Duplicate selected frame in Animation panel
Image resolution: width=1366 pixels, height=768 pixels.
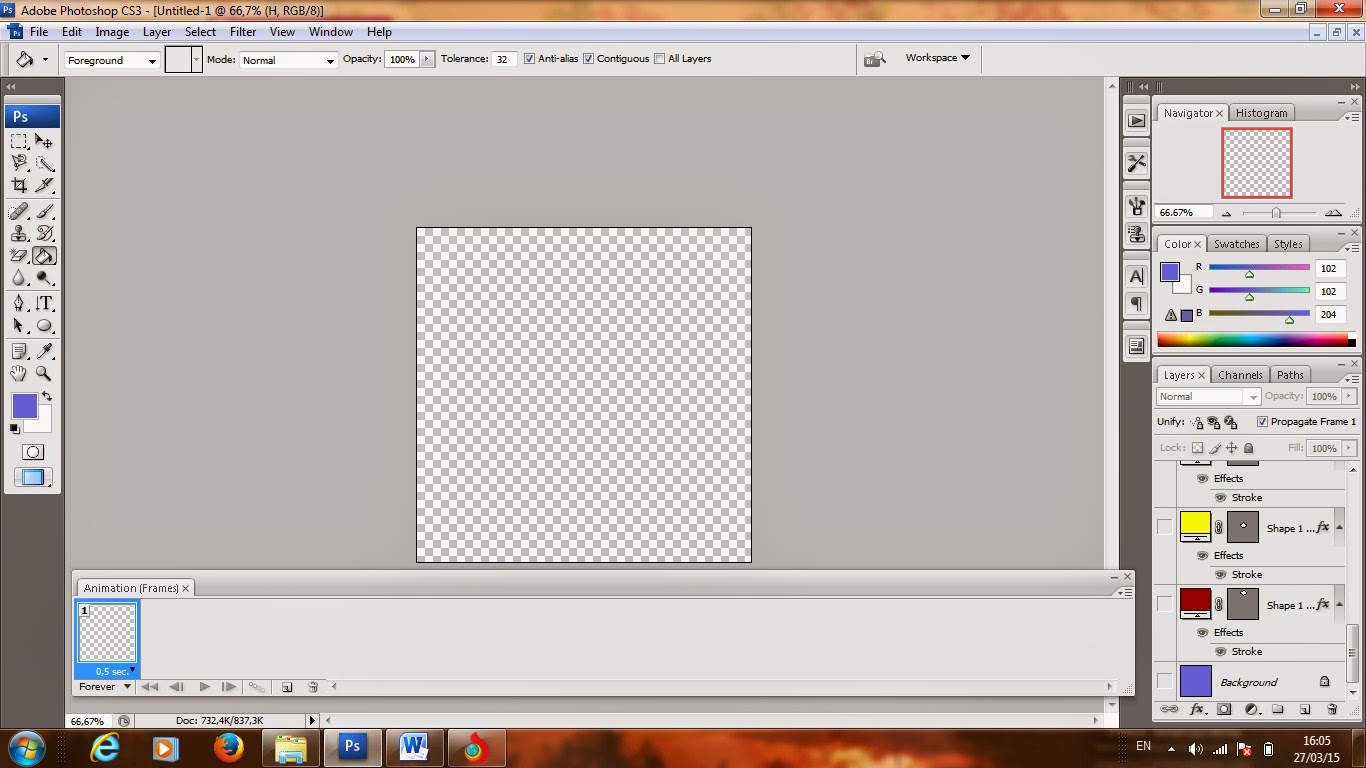pos(287,687)
